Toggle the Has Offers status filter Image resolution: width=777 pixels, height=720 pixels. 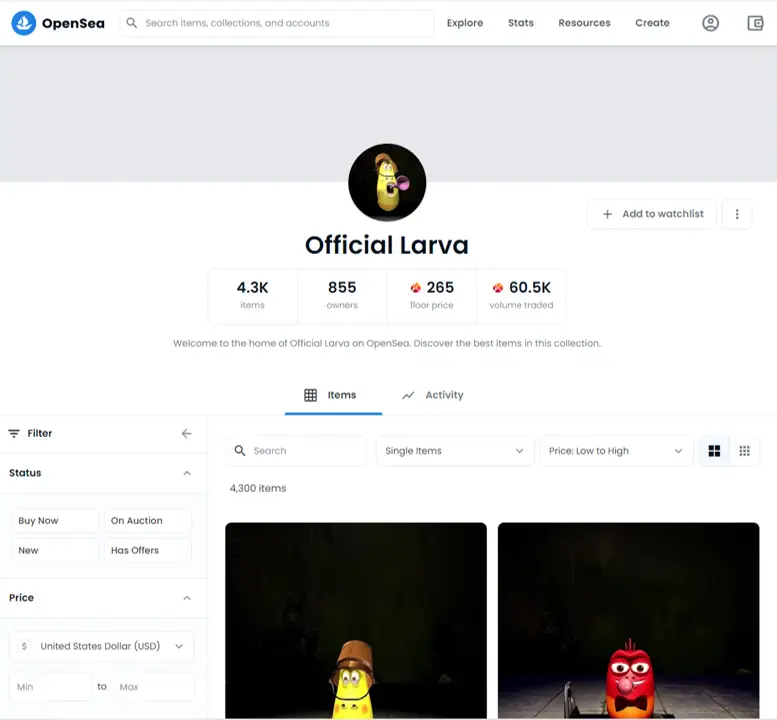tap(148, 551)
